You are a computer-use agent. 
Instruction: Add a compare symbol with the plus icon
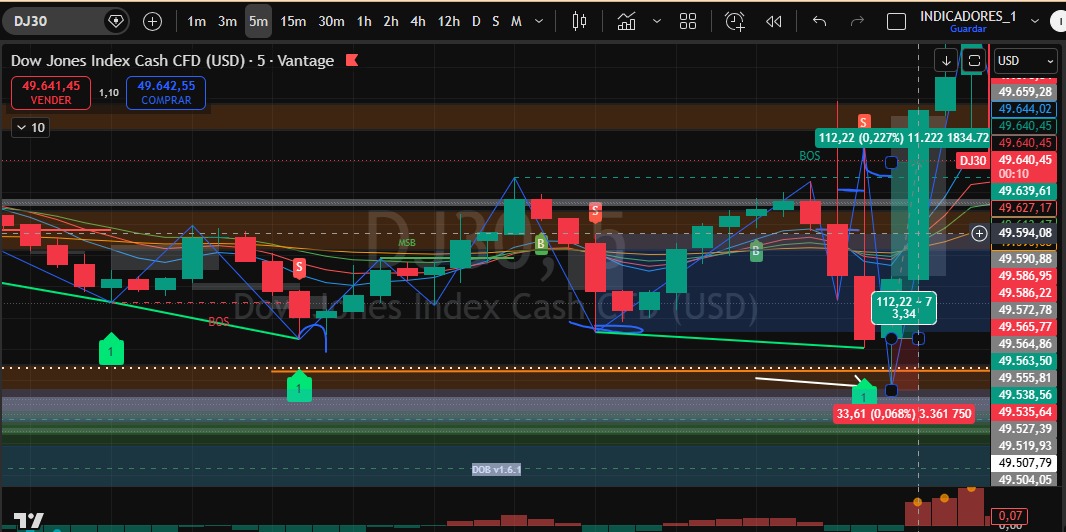tap(152, 22)
